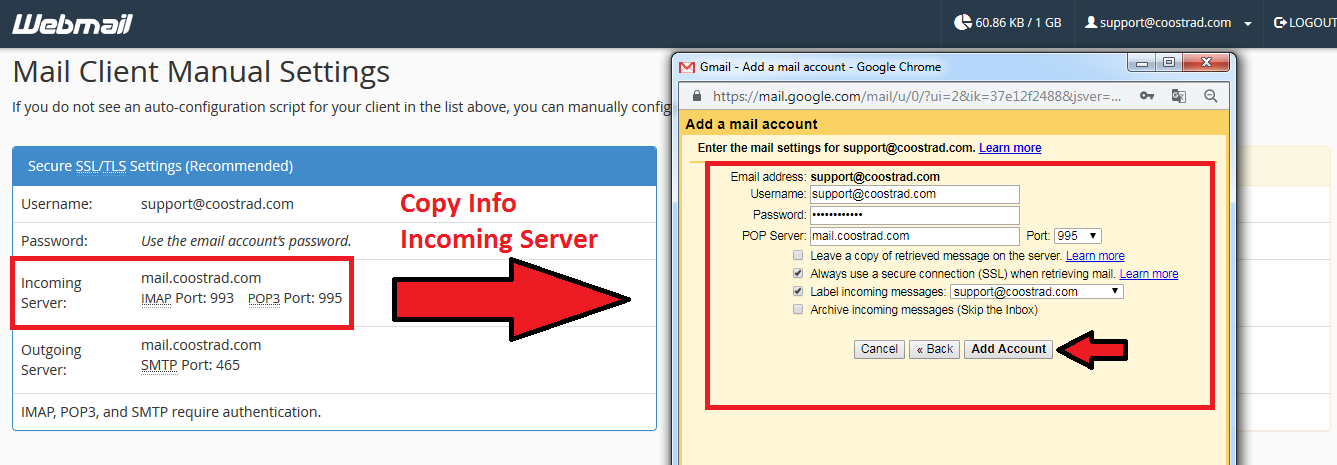This screenshot has width=1337, height=465.
Task: Click the IMAP Port: 993 text
Action: pyautogui.click(x=187, y=299)
